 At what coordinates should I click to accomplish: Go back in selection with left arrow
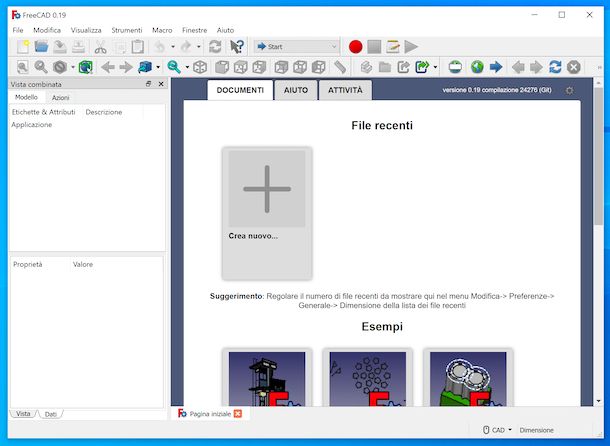coord(107,67)
